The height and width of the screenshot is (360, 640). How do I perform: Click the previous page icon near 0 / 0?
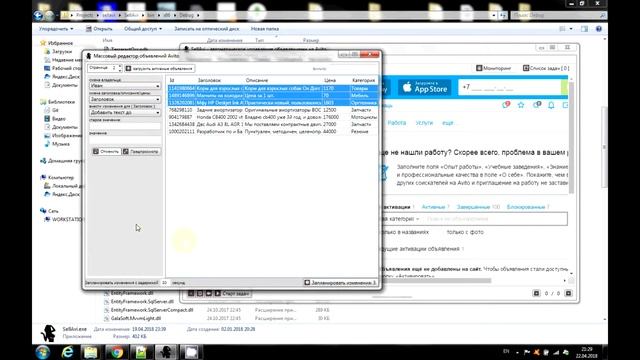point(536,293)
